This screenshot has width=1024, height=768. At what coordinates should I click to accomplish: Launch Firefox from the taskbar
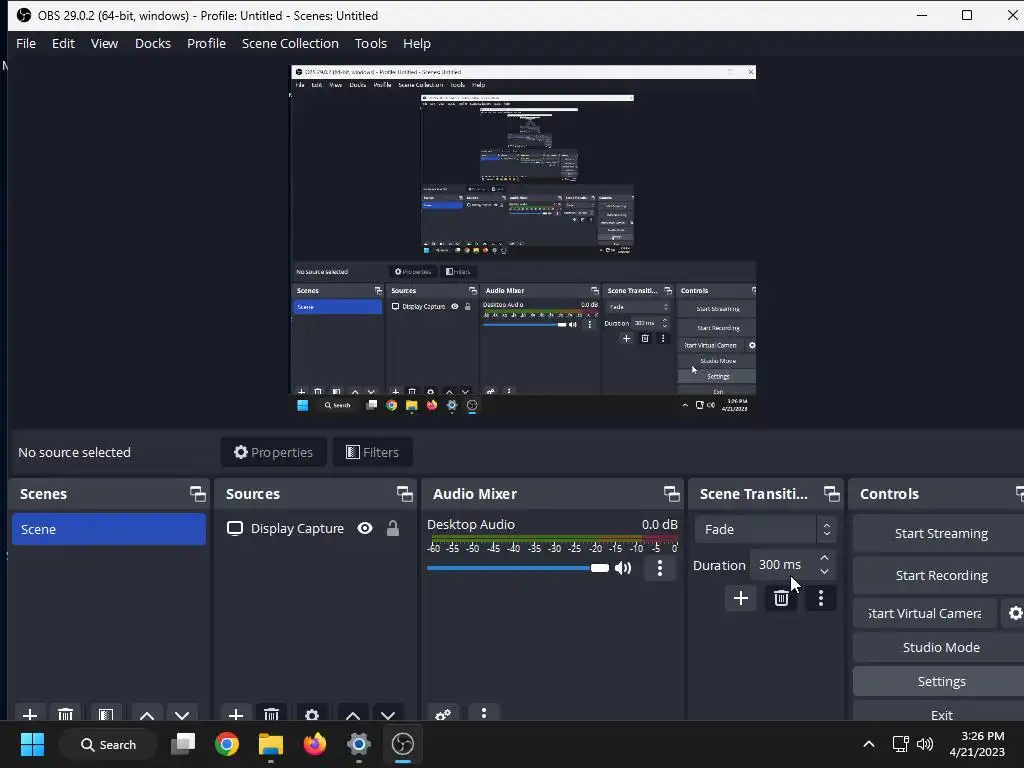click(x=315, y=744)
